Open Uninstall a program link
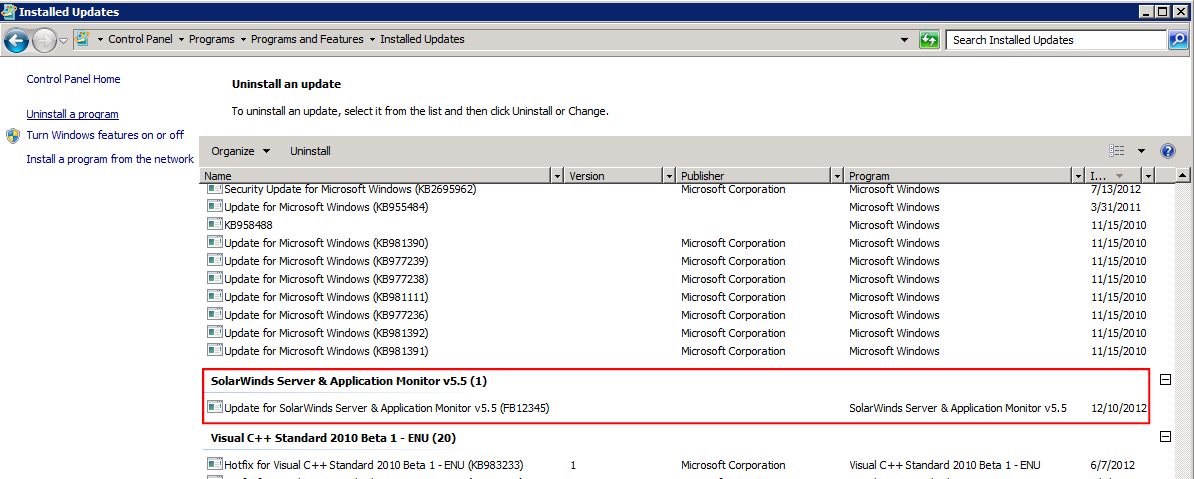The width and height of the screenshot is (1194, 479). 72,114
